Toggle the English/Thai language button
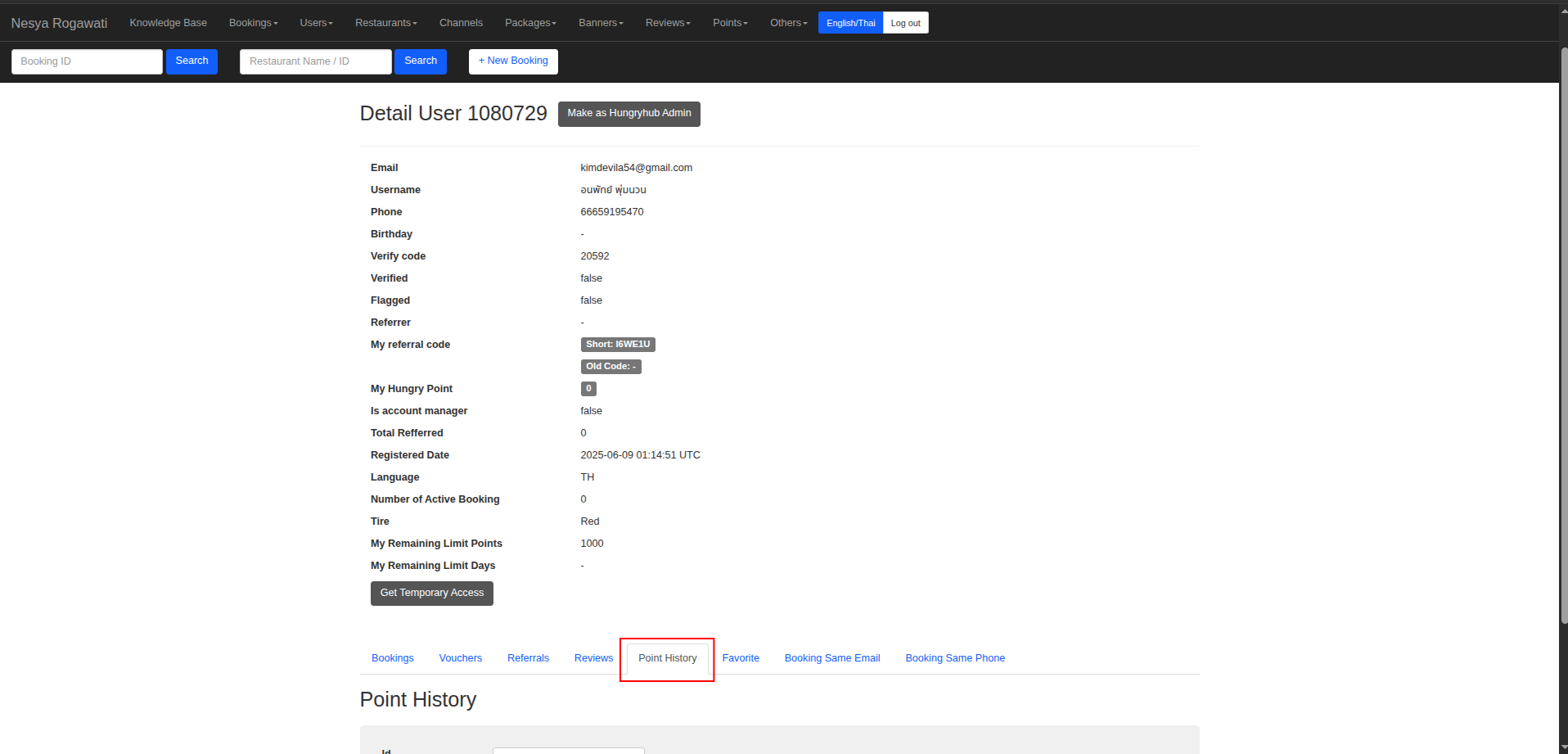The width and height of the screenshot is (1568, 754). (850, 23)
